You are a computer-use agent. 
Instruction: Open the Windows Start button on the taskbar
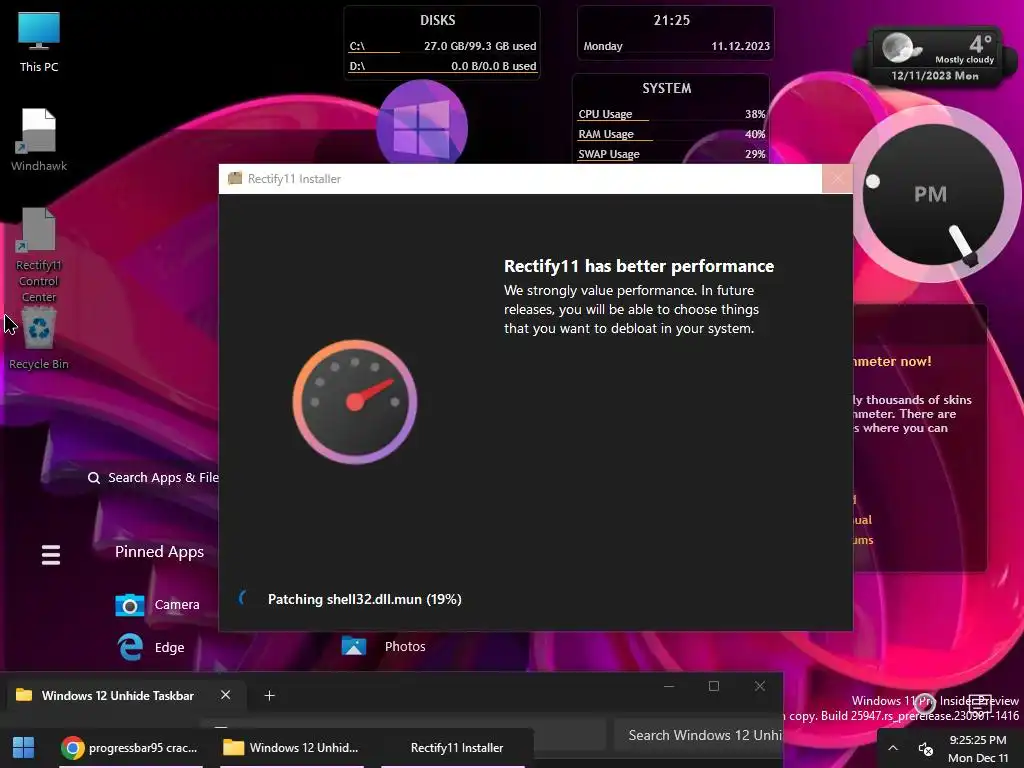click(x=24, y=748)
